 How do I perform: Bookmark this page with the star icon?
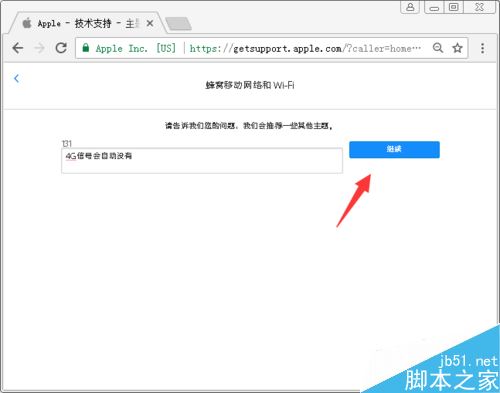(457, 48)
